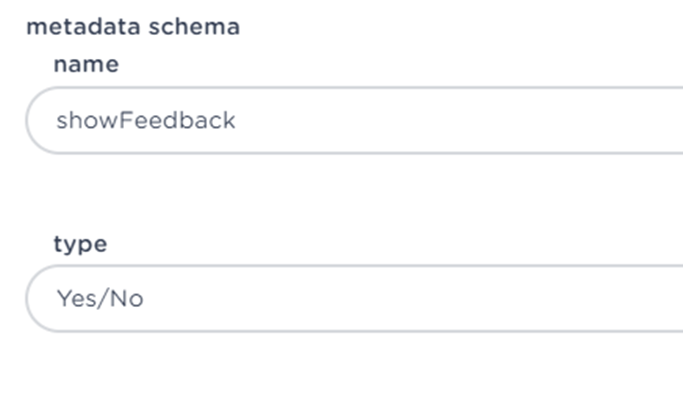Click "show" portion of the name value
Screen dimensions: 683x397
click(x=87, y=120)
